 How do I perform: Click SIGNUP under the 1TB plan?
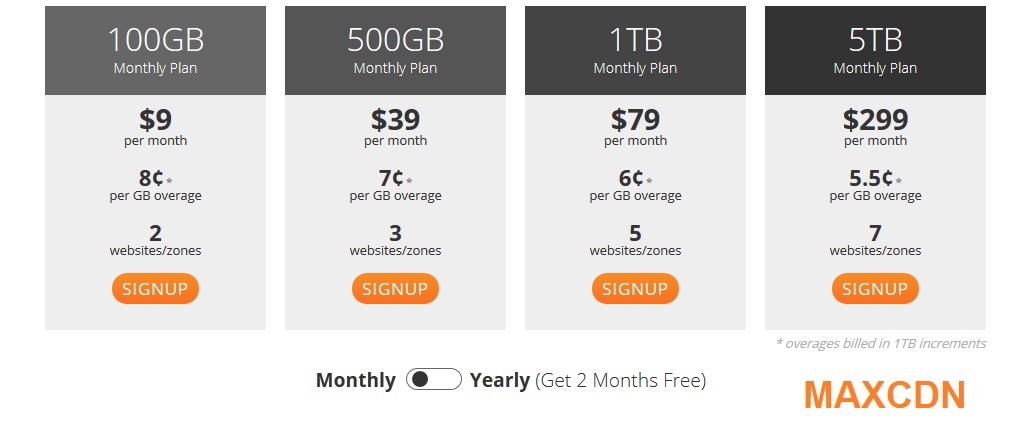(635, 289)
